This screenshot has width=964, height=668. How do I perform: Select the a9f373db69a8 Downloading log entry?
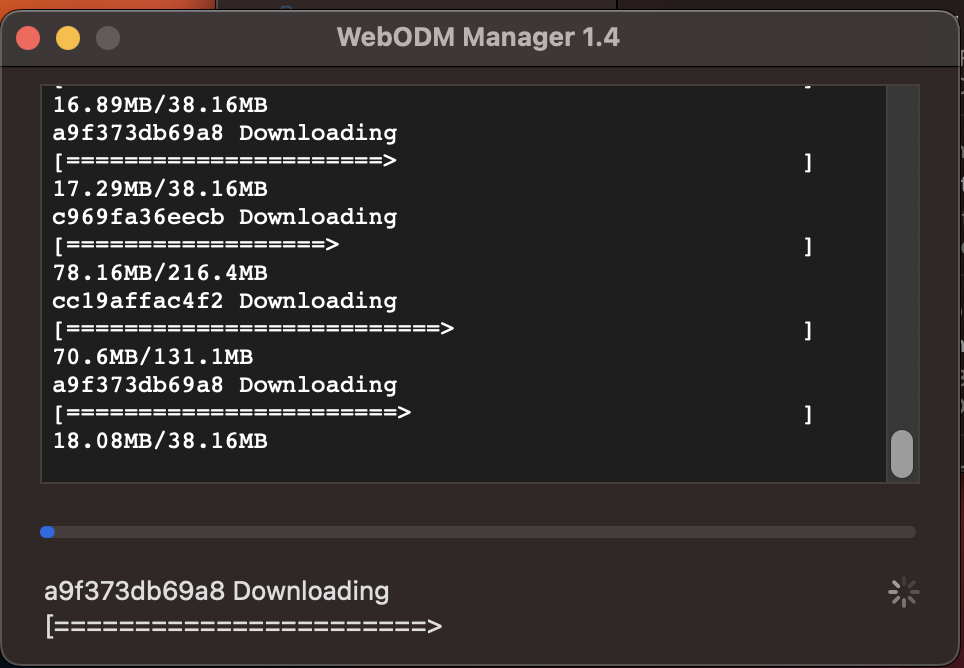click(224, 132)
